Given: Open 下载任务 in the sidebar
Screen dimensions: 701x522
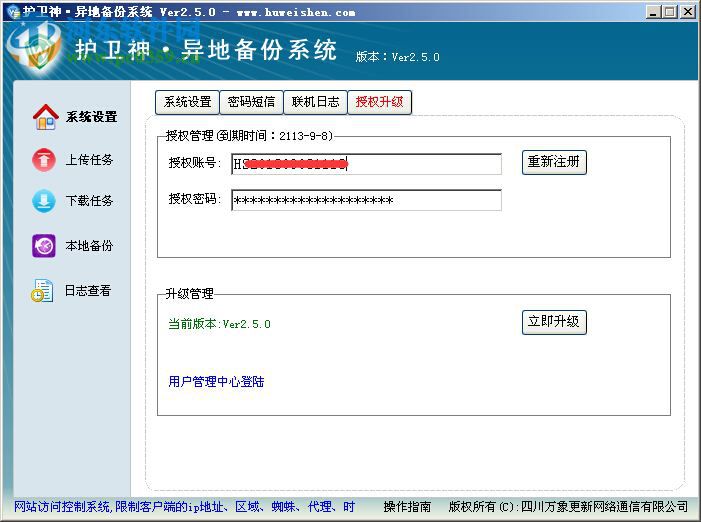Looking at the screenshot, I should (89, 201).
